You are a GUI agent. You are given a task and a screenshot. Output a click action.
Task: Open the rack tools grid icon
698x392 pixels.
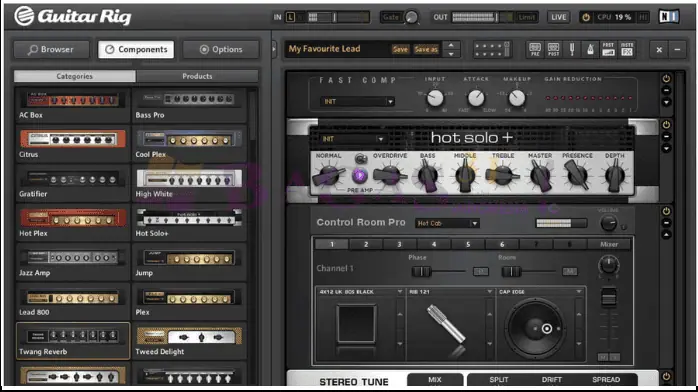click(x=492, y=49)
